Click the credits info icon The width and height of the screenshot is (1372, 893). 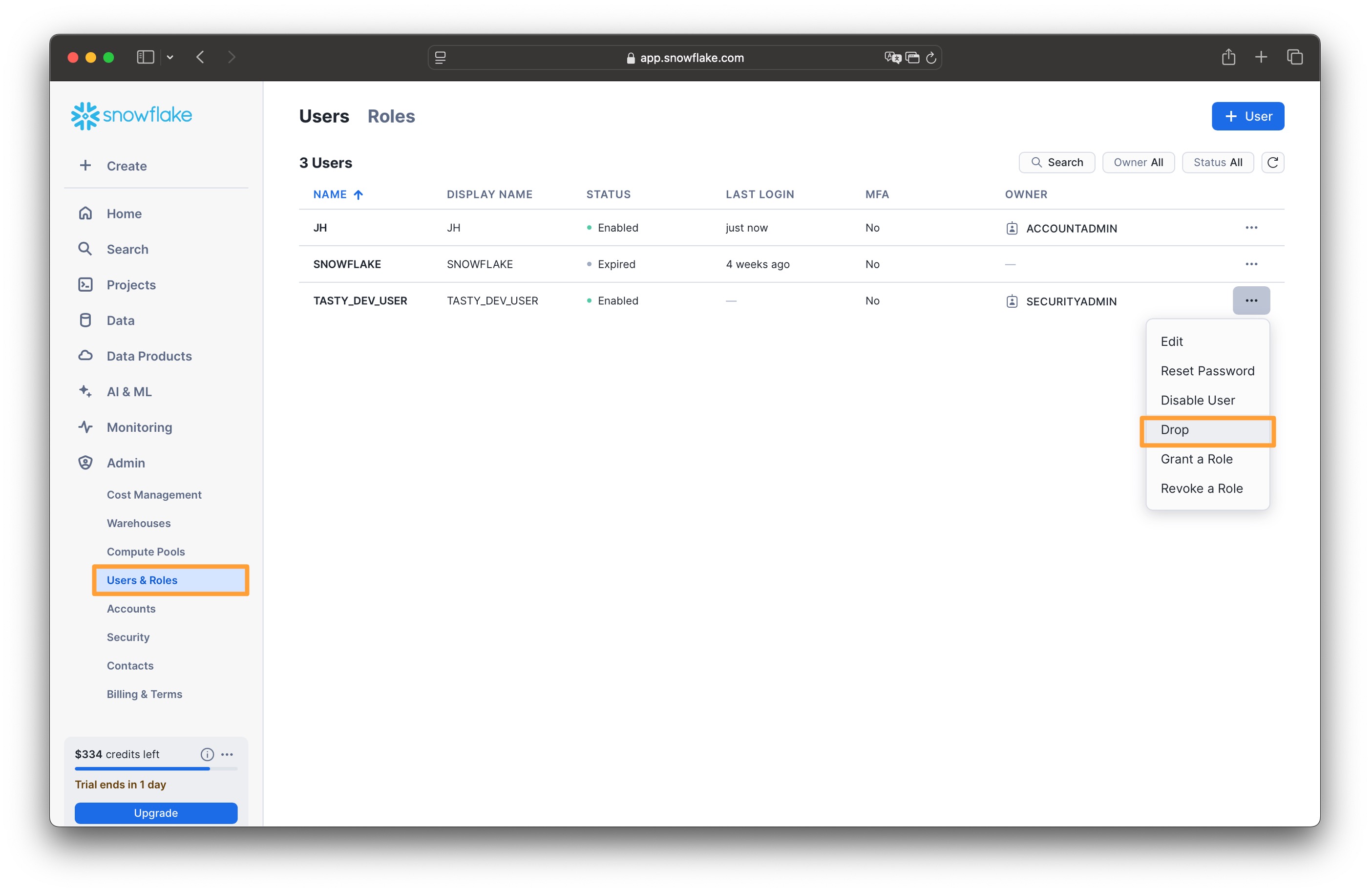(x=207, y=754)
